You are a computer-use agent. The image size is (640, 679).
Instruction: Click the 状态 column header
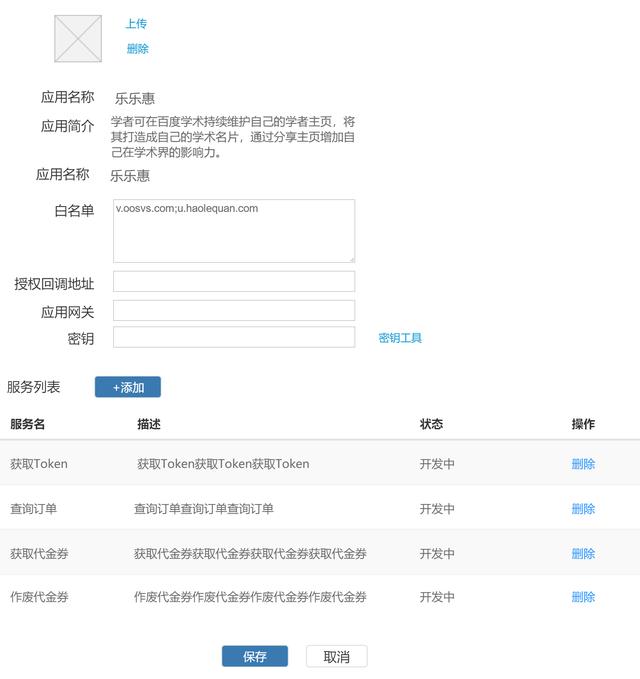tap(431, 424)
